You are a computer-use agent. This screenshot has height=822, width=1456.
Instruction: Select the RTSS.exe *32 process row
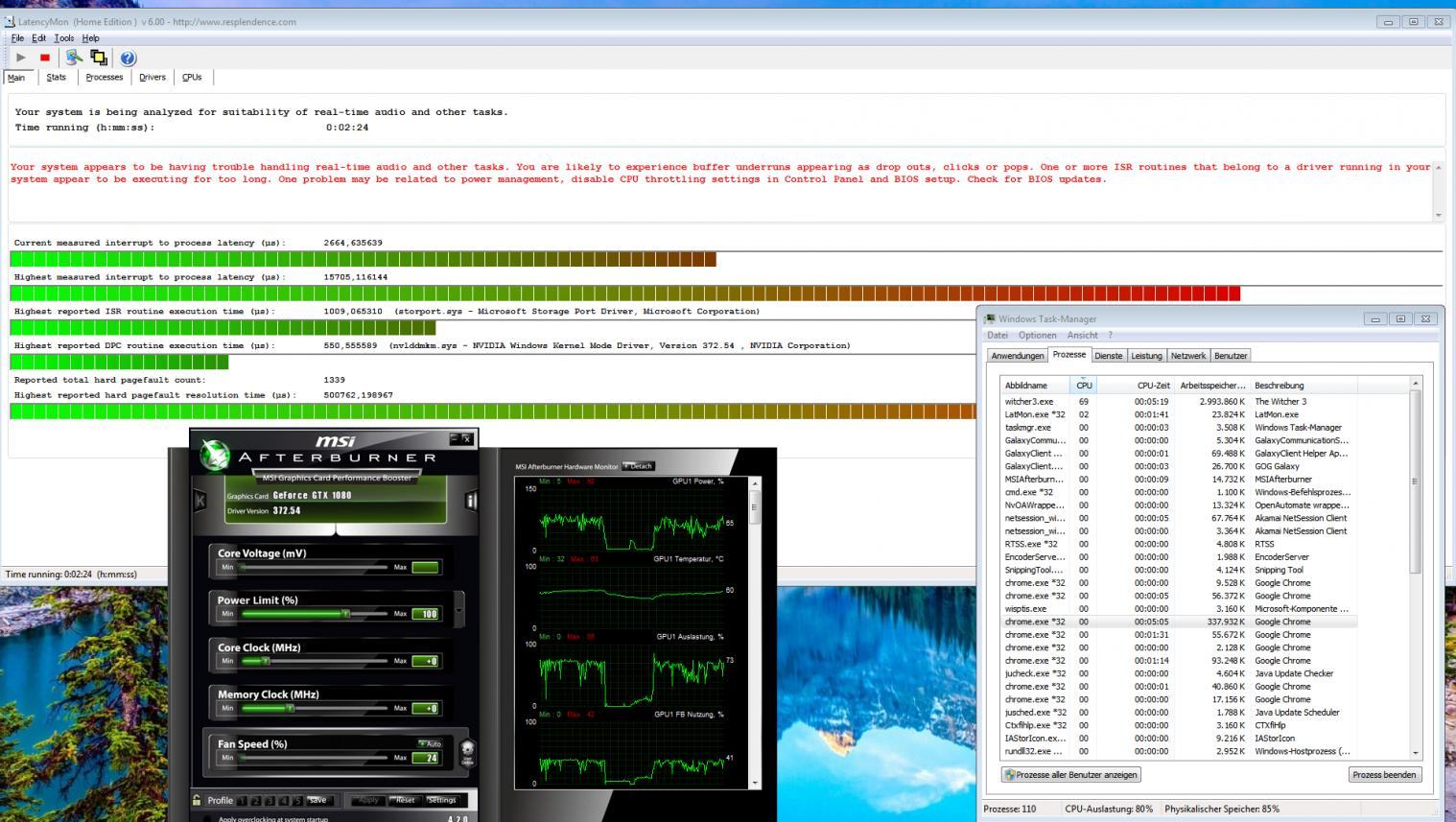[1178, 544]
